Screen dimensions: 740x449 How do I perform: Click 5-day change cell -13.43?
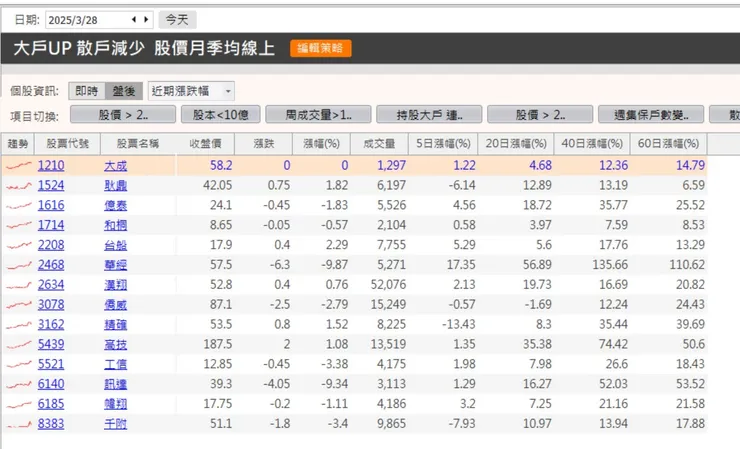[459, 324]
